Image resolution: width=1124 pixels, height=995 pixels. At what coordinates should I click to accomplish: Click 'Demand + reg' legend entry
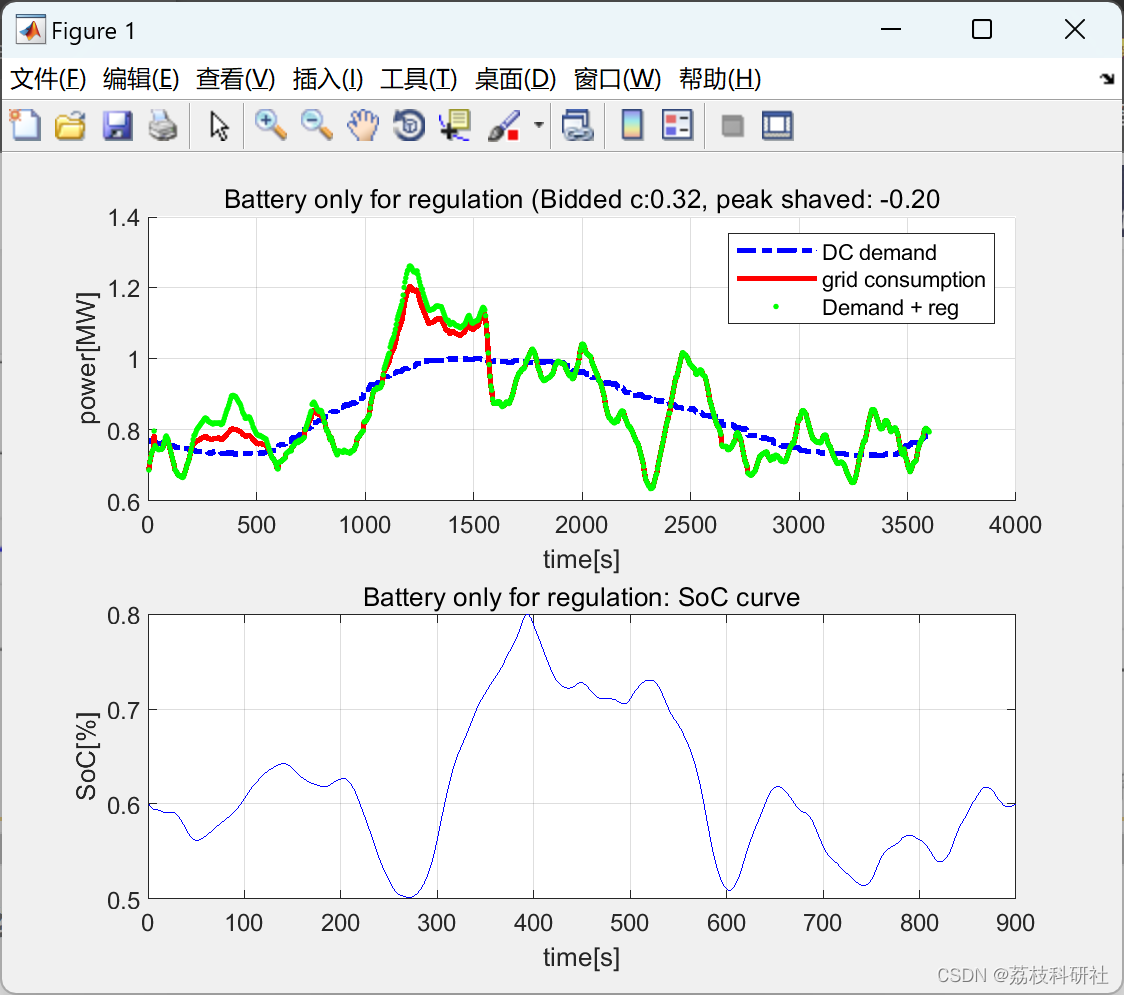(890, 308)
